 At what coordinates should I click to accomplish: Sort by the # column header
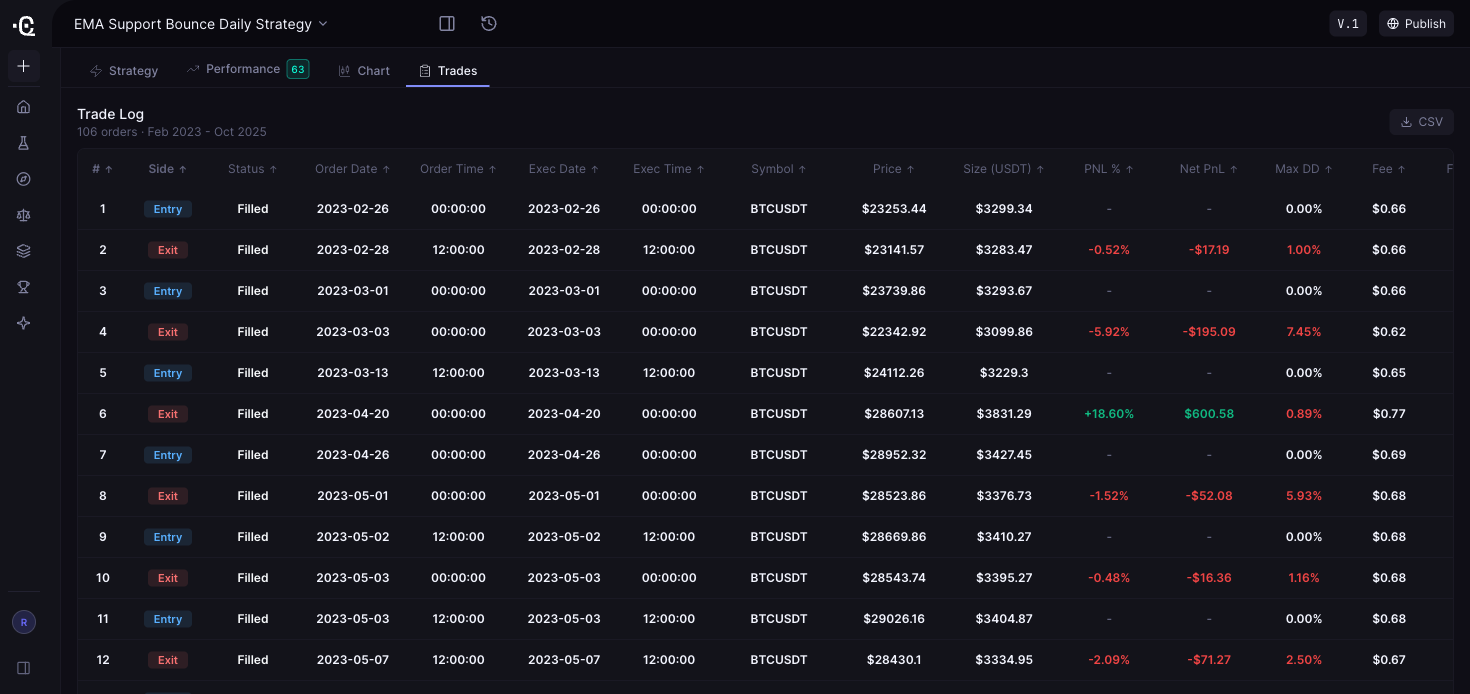pos(103,169)
